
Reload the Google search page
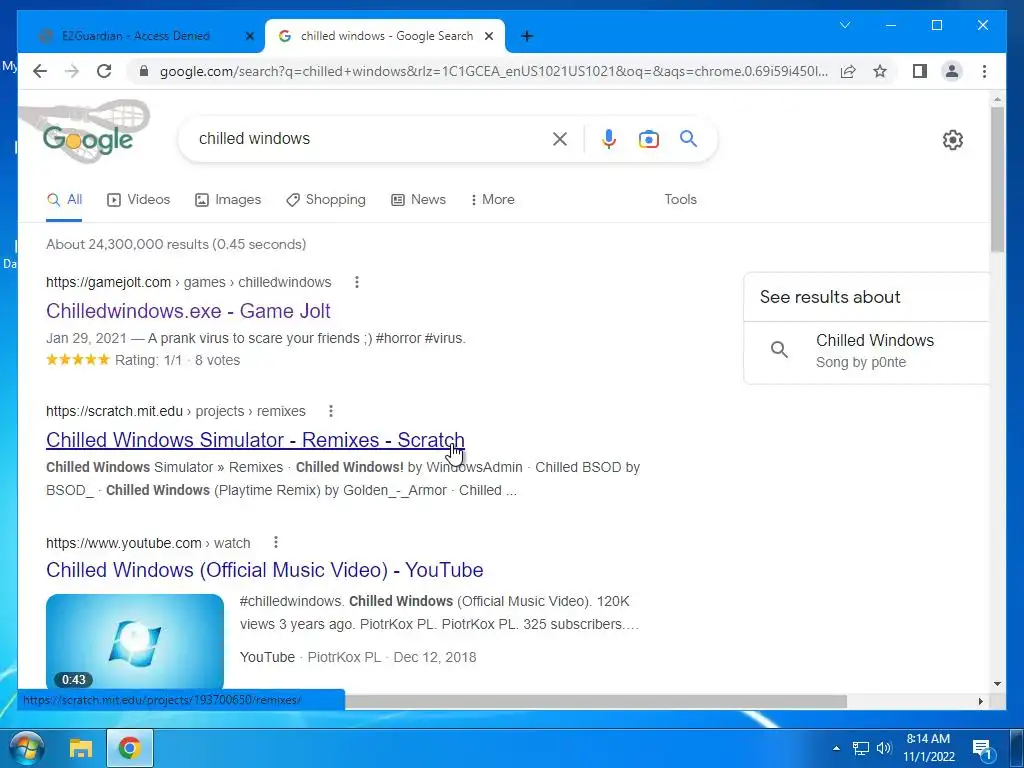pyautogui.click(x=104, y=71)
